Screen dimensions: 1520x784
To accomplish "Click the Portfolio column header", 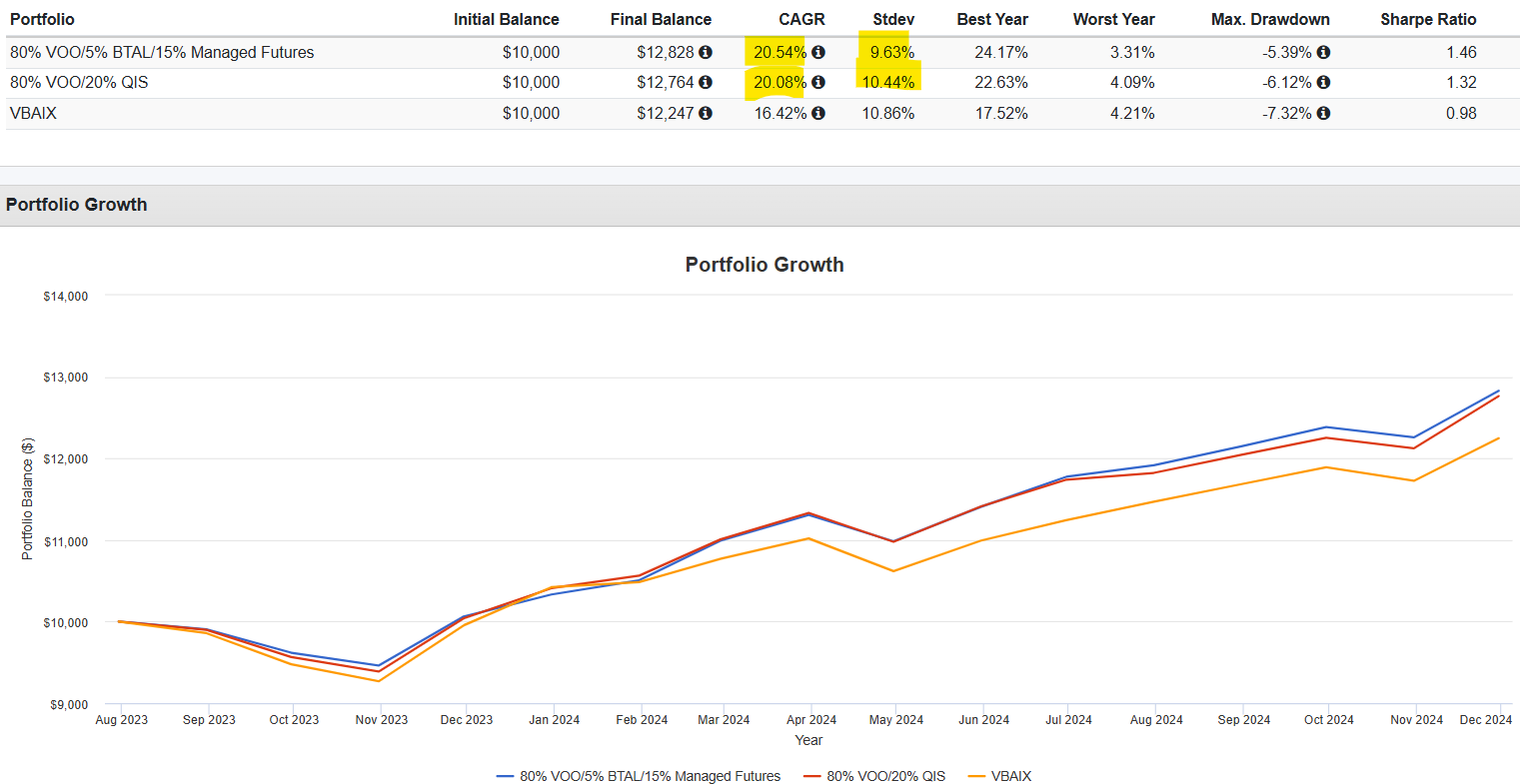I will 42,19.
